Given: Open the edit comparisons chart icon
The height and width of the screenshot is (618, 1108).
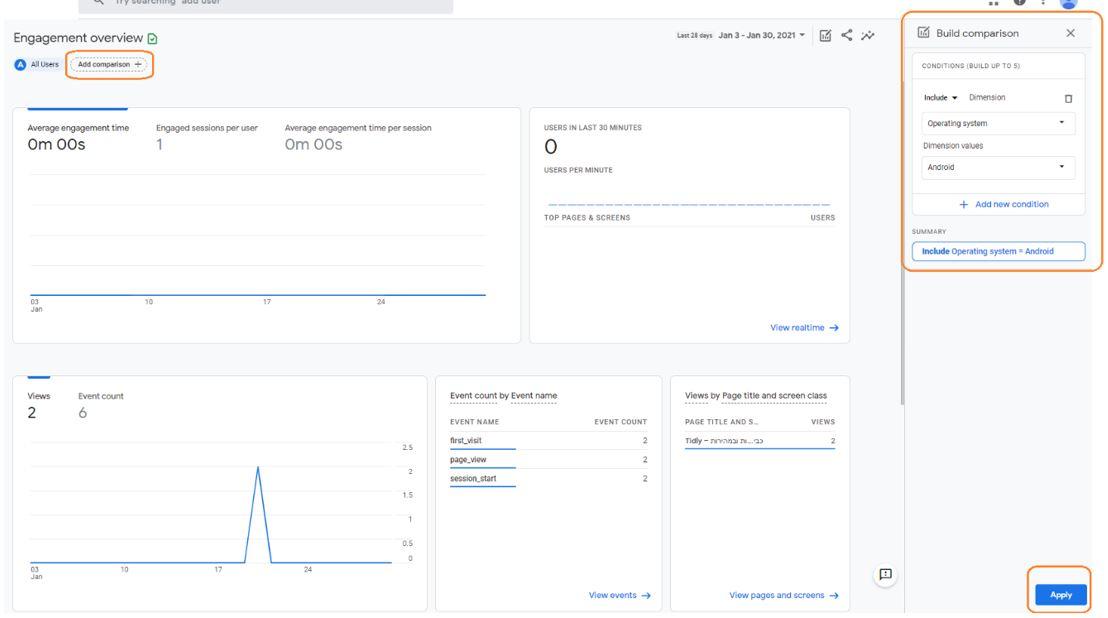Looking at the screenshot, I should point(825,35).
